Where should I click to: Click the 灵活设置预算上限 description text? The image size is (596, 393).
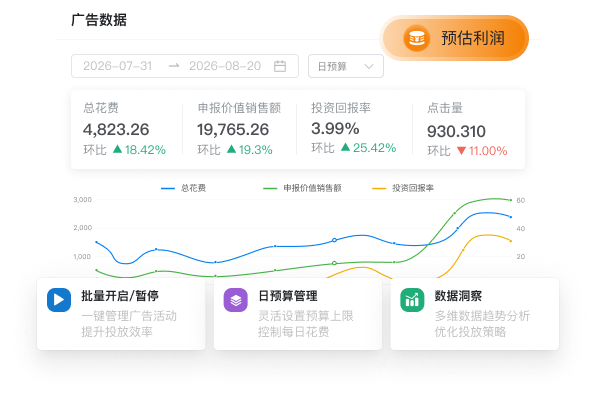(x=306, y=316)
